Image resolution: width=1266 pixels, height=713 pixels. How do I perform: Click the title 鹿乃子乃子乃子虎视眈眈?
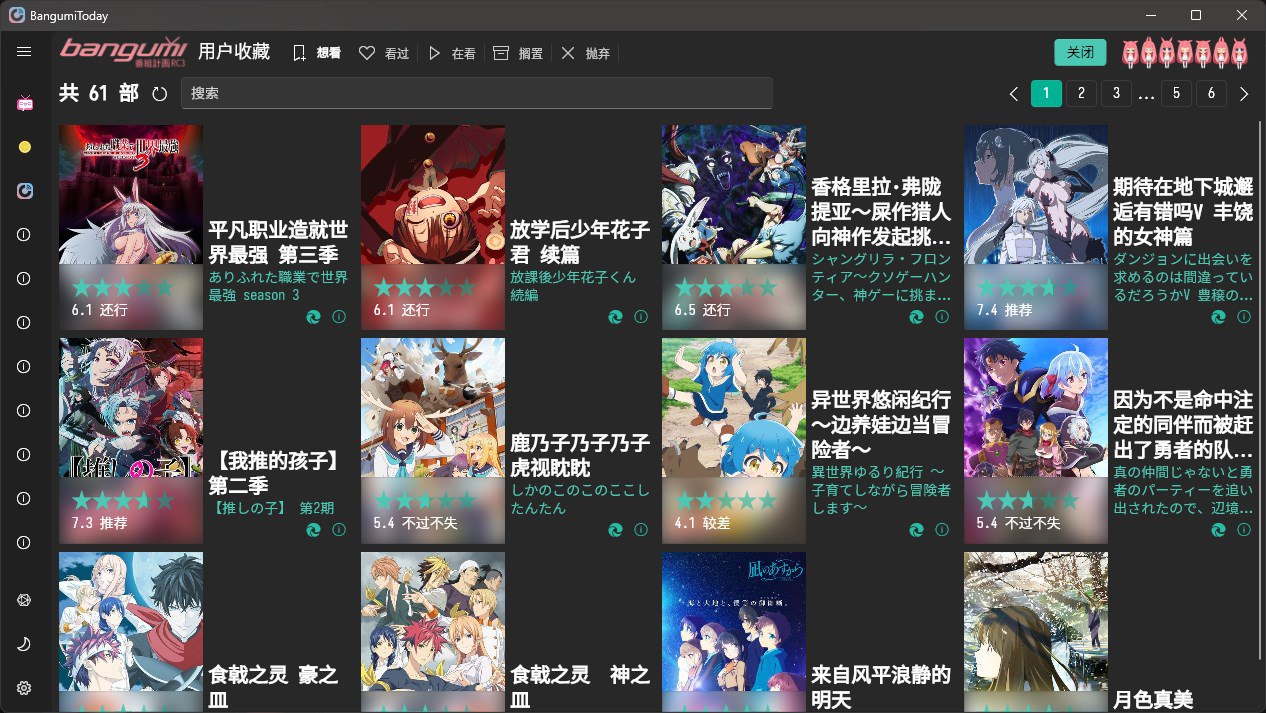[580, 455]
